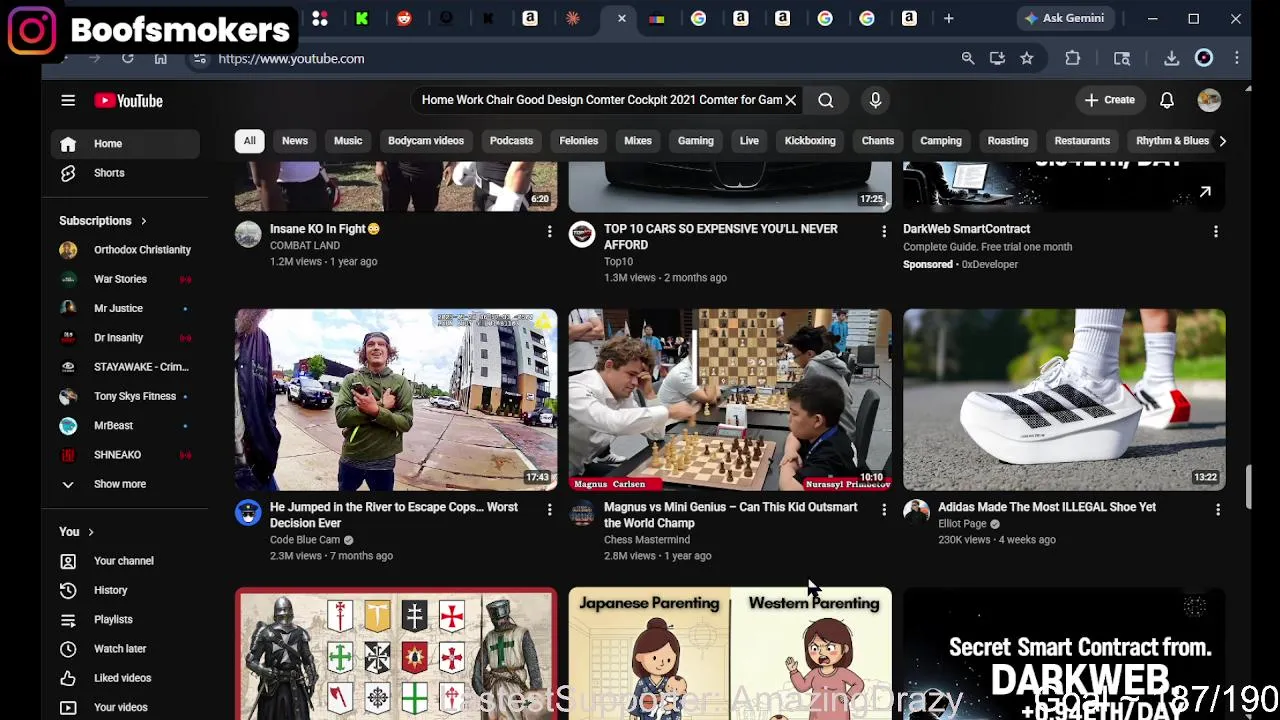Close the active browser tab
Screen dimensions: 1280x720
tap(621, 18)
